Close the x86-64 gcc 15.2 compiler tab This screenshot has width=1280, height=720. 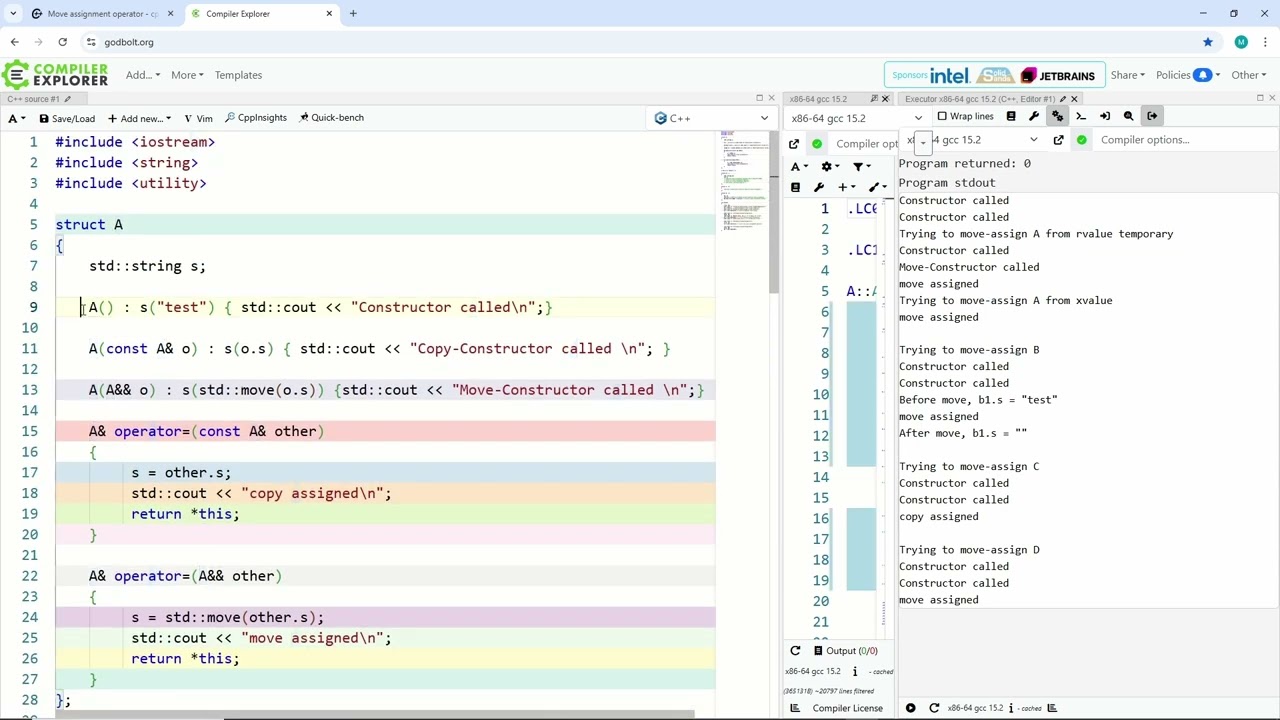[x=885, y=99]
